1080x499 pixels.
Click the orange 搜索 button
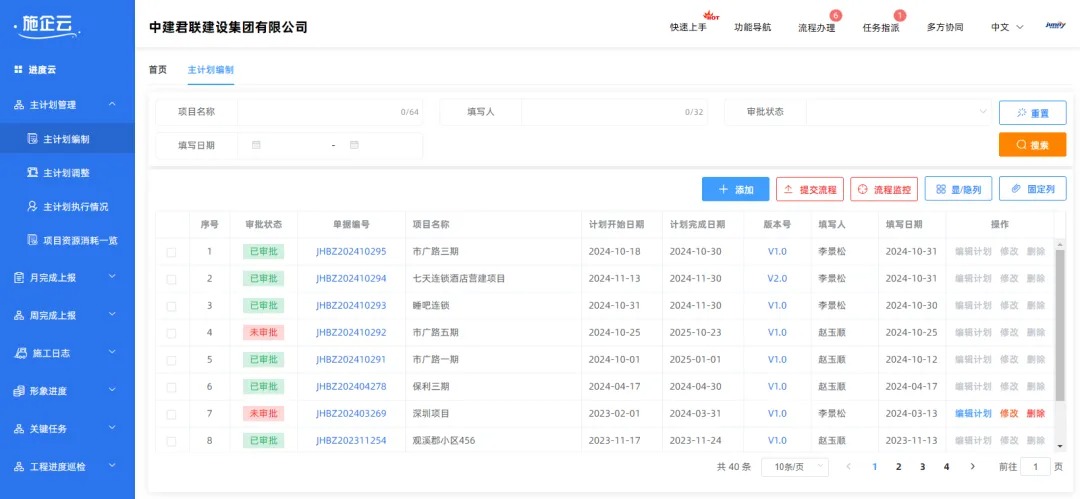[1032, 145]
